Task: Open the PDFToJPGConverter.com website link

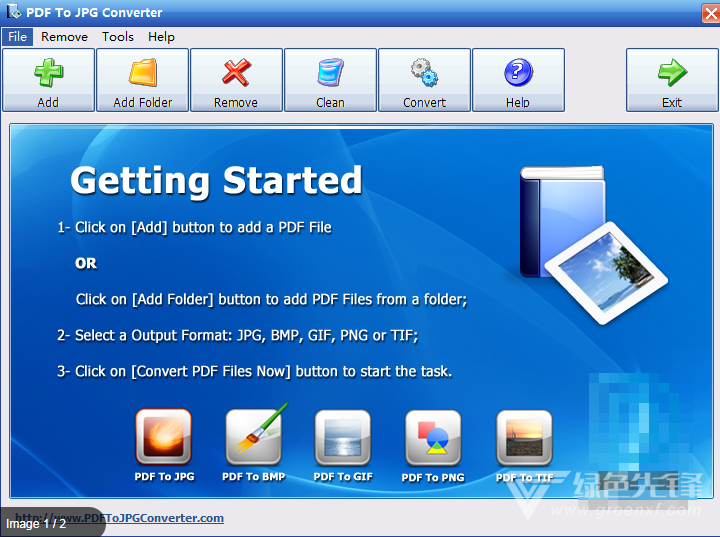Action: (119, 518)
